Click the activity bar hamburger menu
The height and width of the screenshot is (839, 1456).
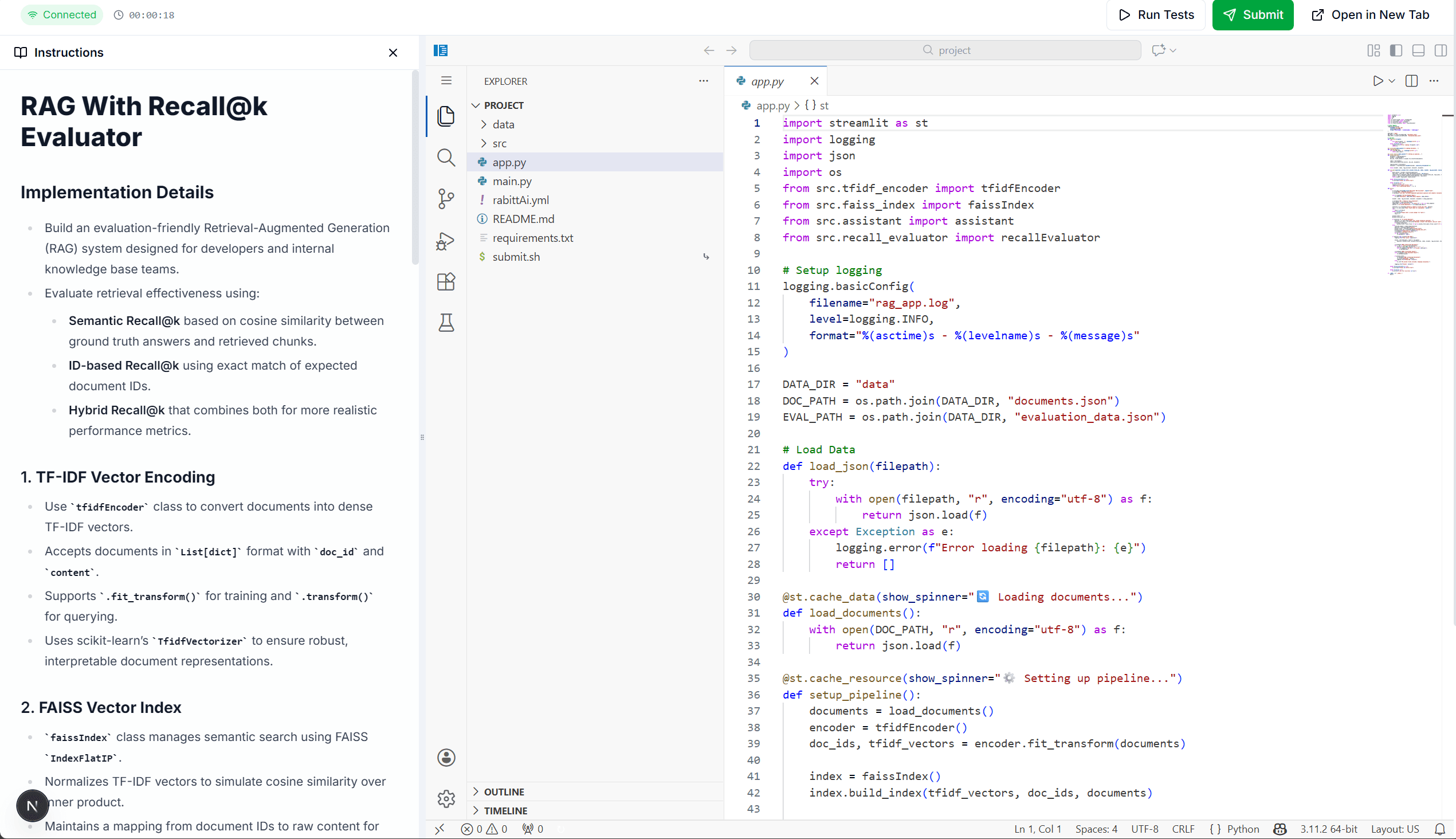tap(446, 81)
